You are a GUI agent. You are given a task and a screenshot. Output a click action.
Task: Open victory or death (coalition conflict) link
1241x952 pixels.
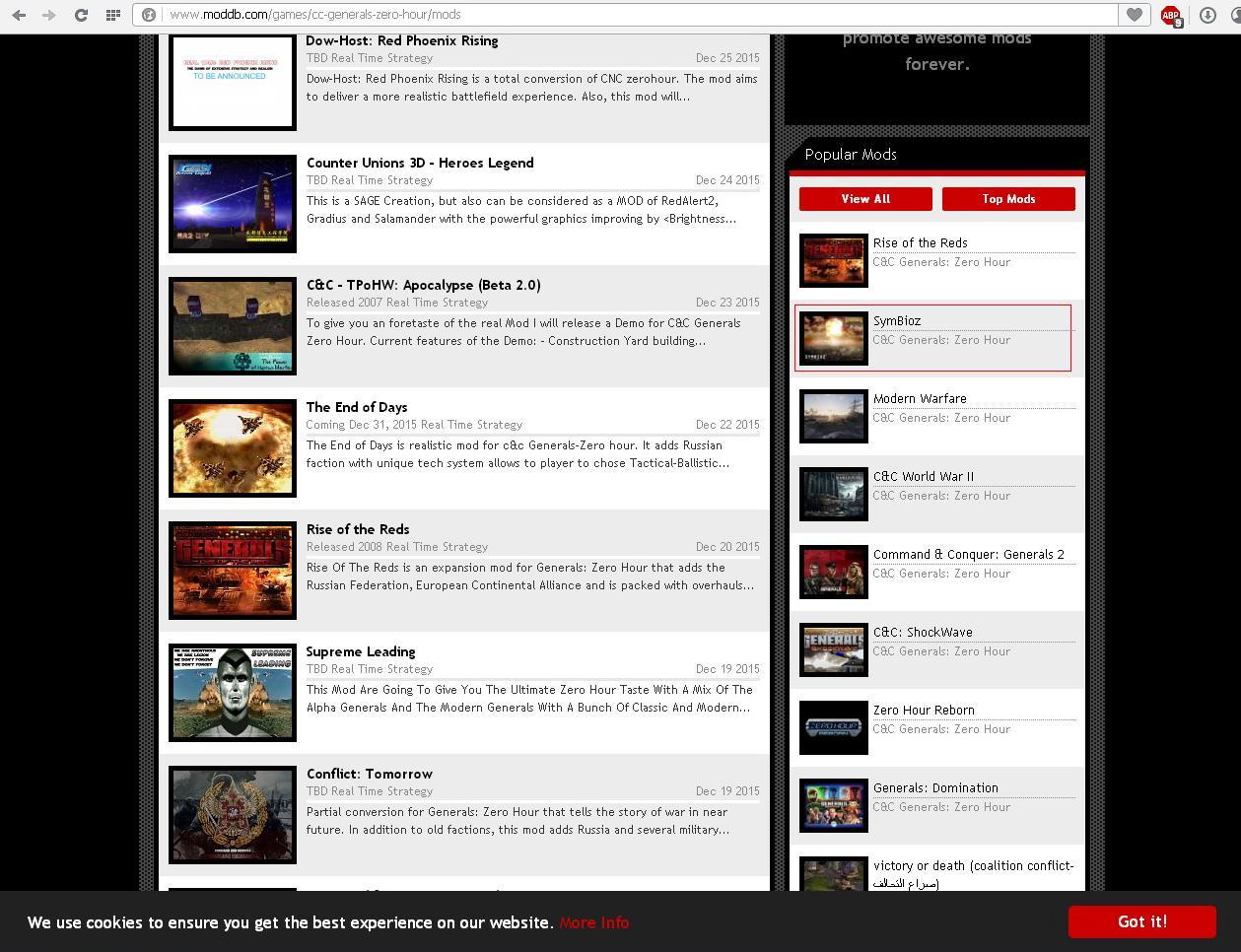tap(974, 873)
